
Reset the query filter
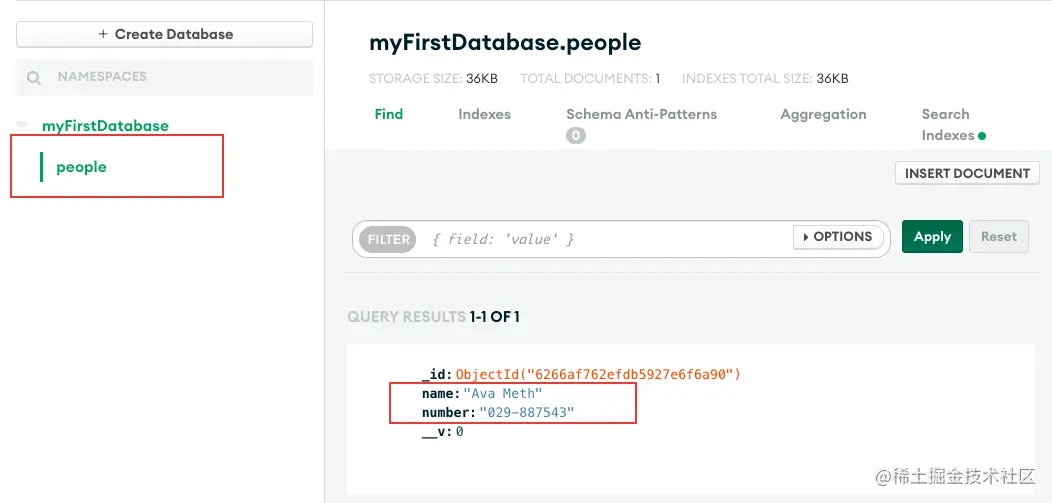point(998,237)
